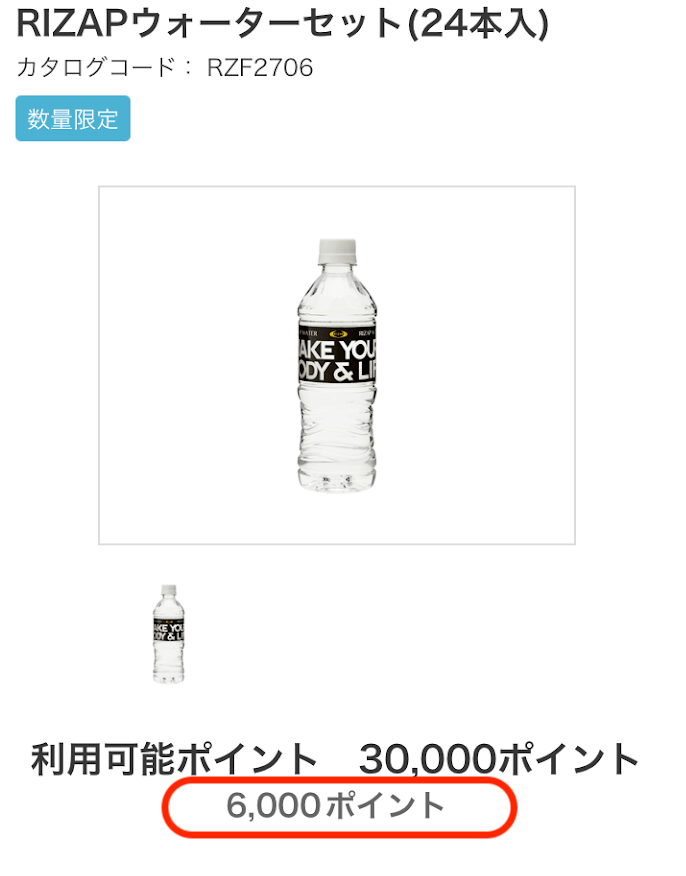Screen dimensions: 686x876
Task: Click the black label on thumbnail bottle
Action: click(x=168, y=631)
